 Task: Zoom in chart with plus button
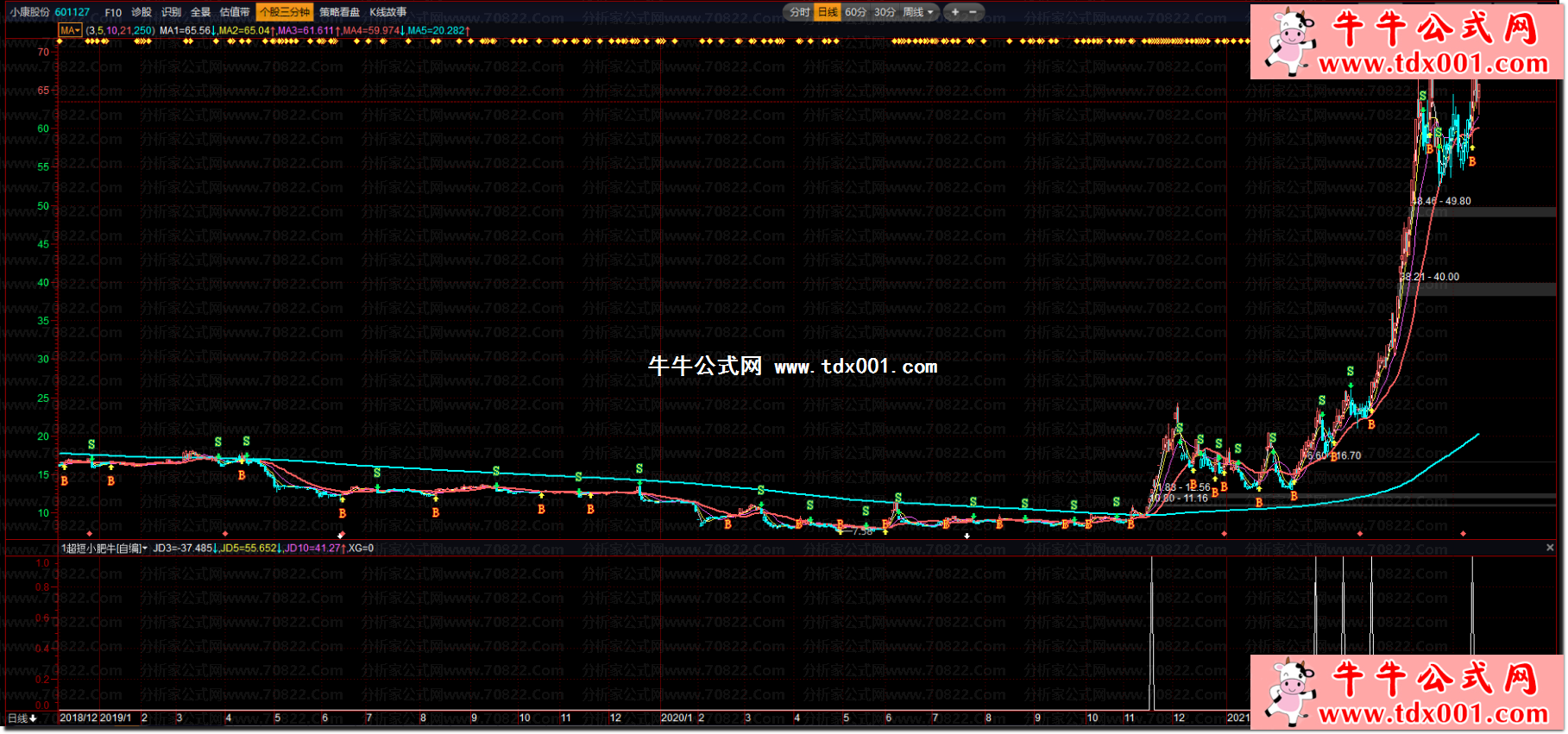pos(955,12)
